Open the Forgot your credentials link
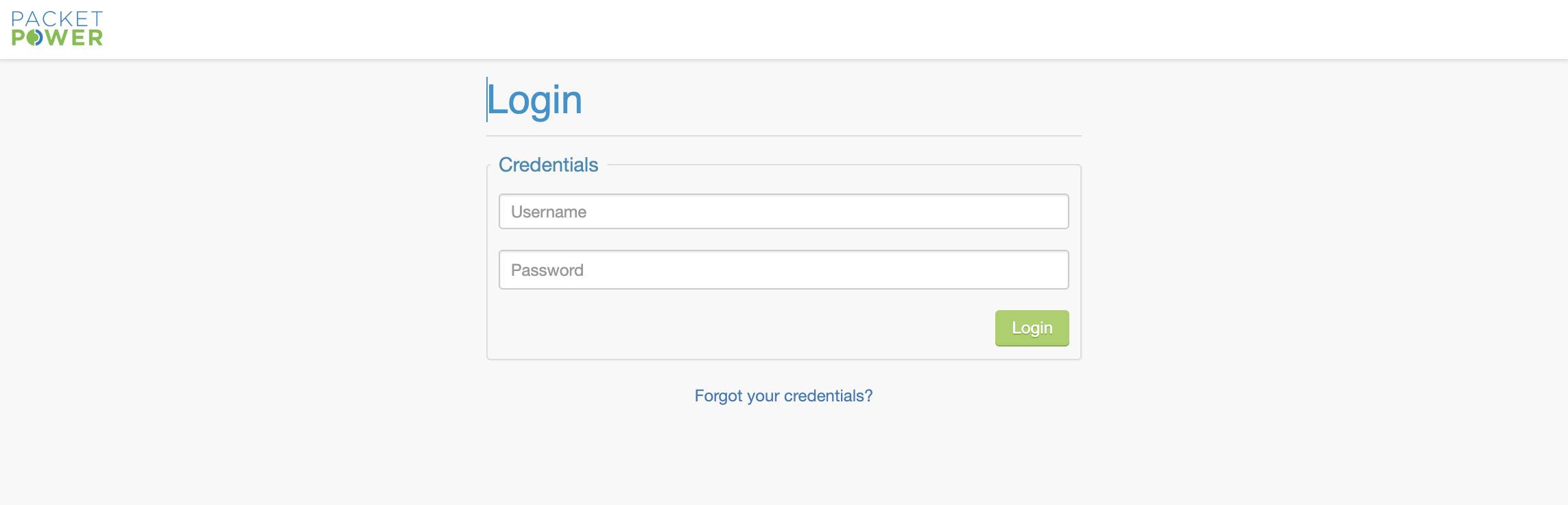The height and width of the screenshot is (505, 1568). (x=783, y=396)
